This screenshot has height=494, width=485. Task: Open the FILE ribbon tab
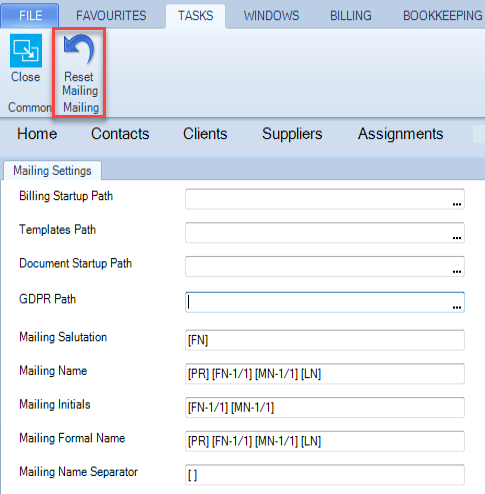coord(30,16)
